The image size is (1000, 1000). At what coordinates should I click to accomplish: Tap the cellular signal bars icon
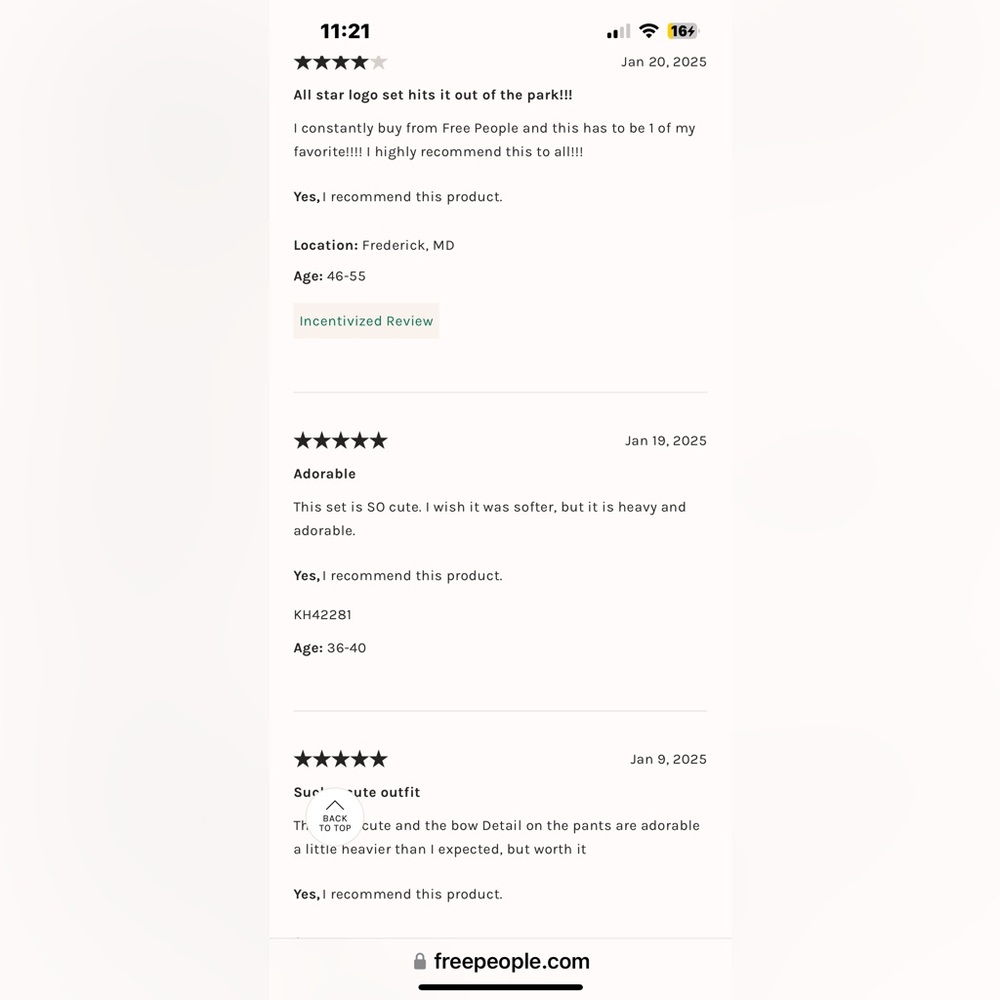pos(618,32)
